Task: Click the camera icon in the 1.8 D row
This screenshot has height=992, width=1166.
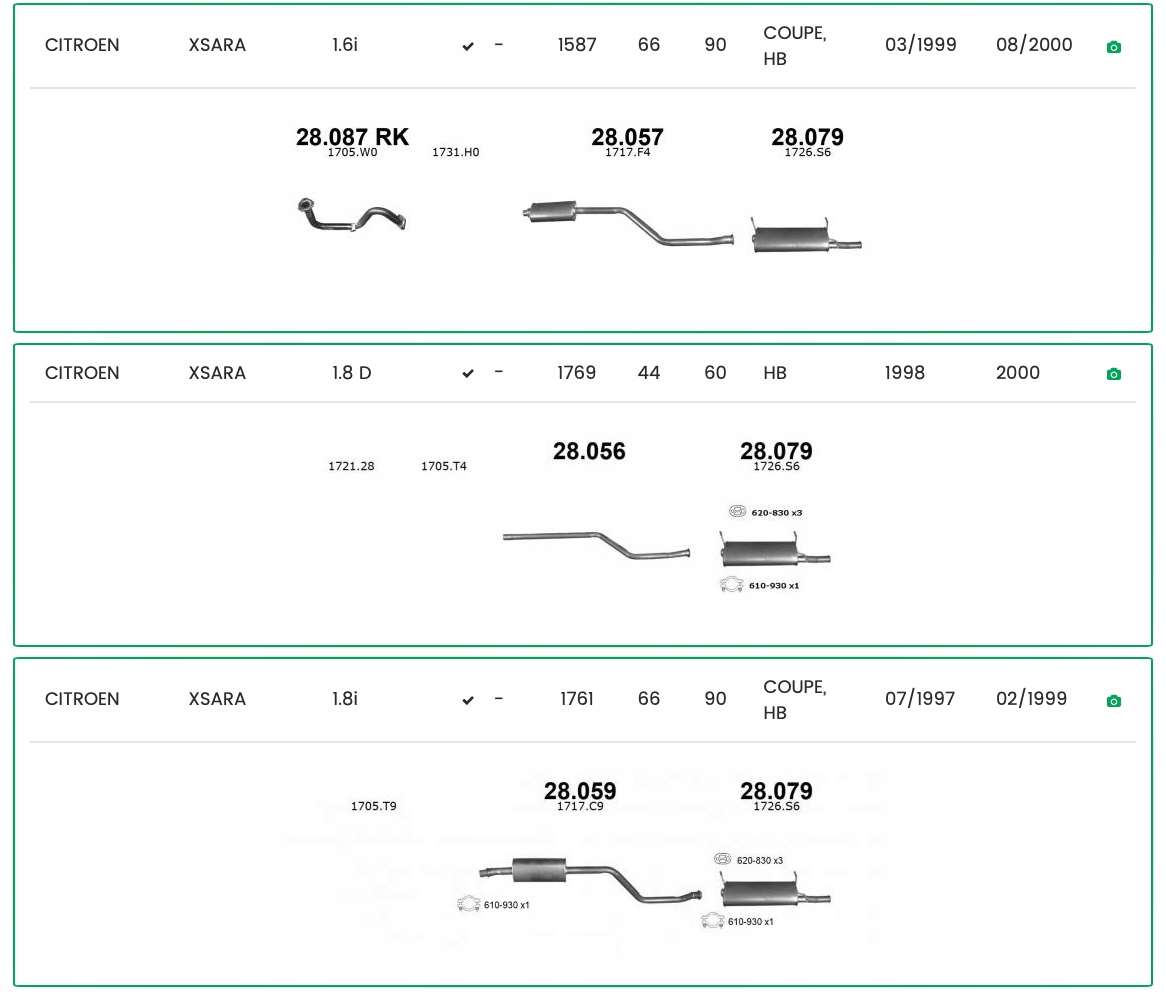Action: [x=1113, y=374]
